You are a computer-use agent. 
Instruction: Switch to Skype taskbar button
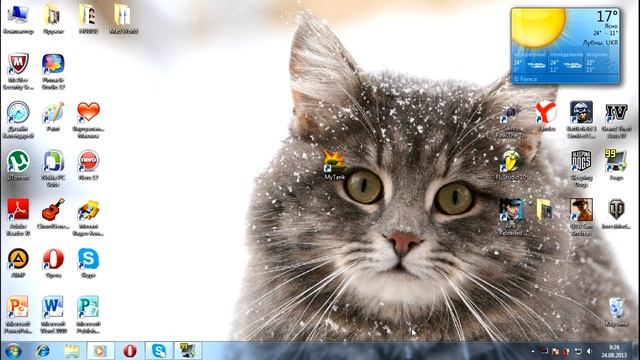point(159,351)
